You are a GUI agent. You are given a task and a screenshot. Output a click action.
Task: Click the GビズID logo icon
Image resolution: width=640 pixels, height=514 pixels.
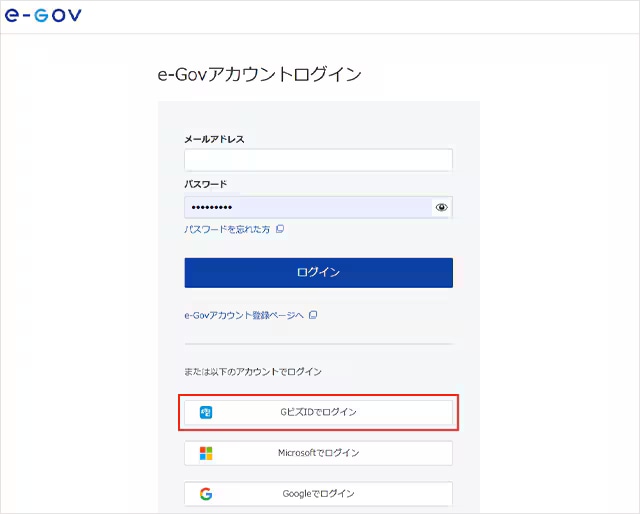(x=206, y=412)
